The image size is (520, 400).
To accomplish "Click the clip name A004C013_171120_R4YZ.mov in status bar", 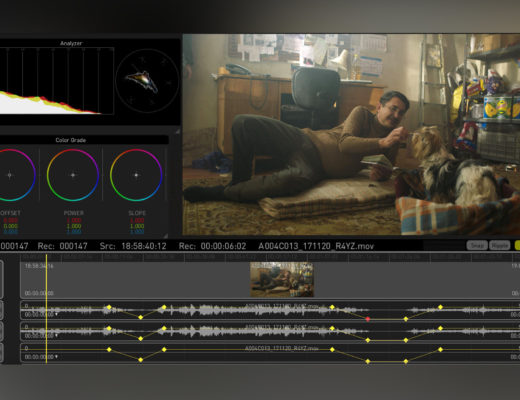I will pyautogui.click(x=316, y=246).
